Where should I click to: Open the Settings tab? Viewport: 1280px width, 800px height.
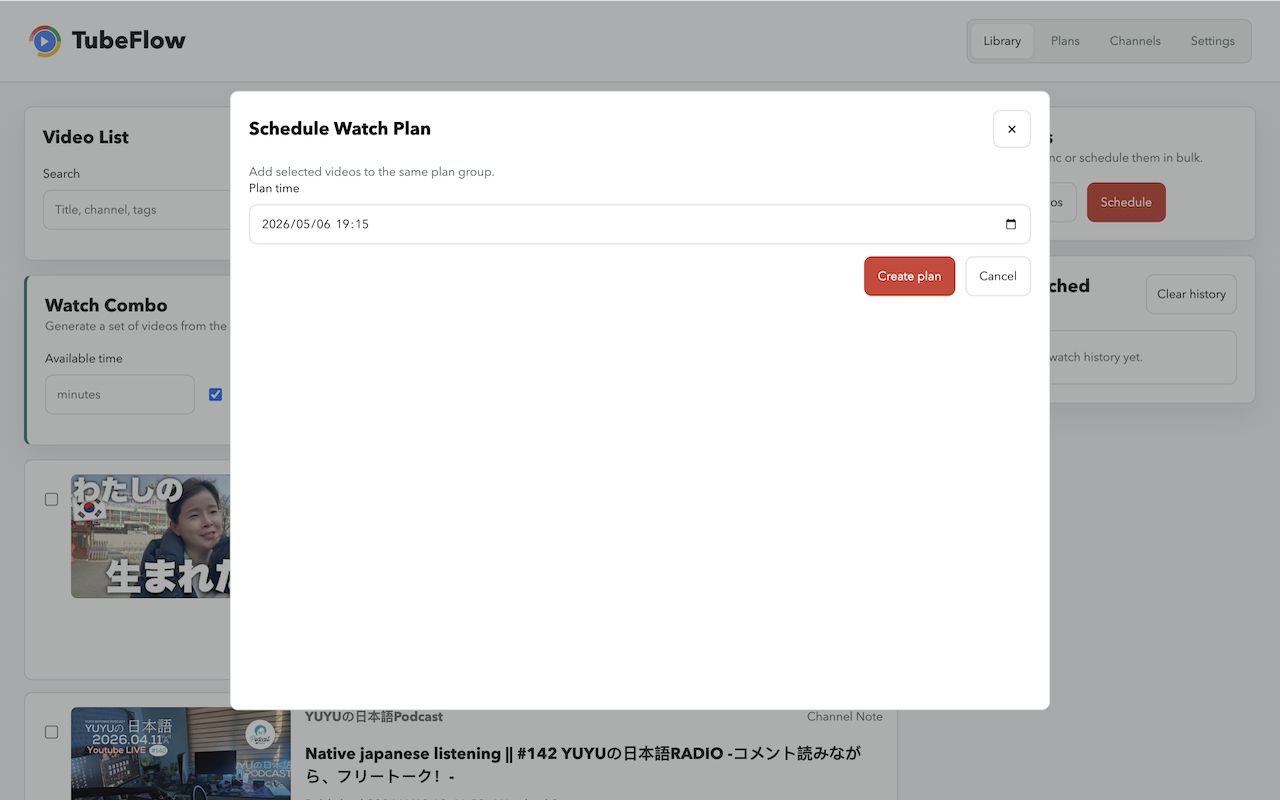[1212, 41]
